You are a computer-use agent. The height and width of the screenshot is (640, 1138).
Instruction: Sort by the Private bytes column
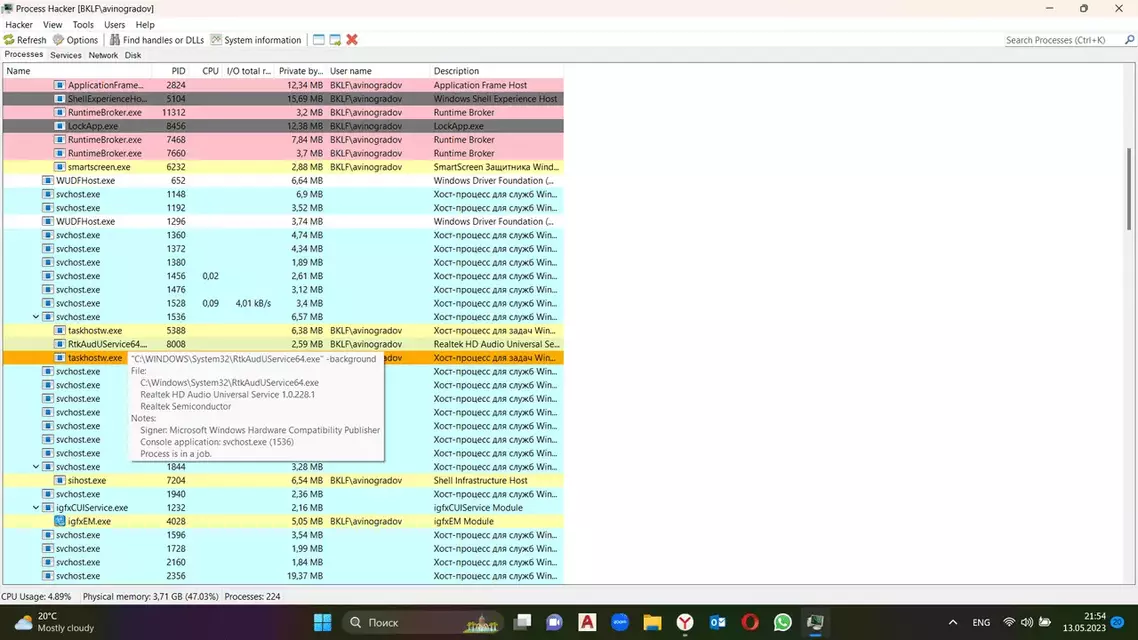point(300,71)
